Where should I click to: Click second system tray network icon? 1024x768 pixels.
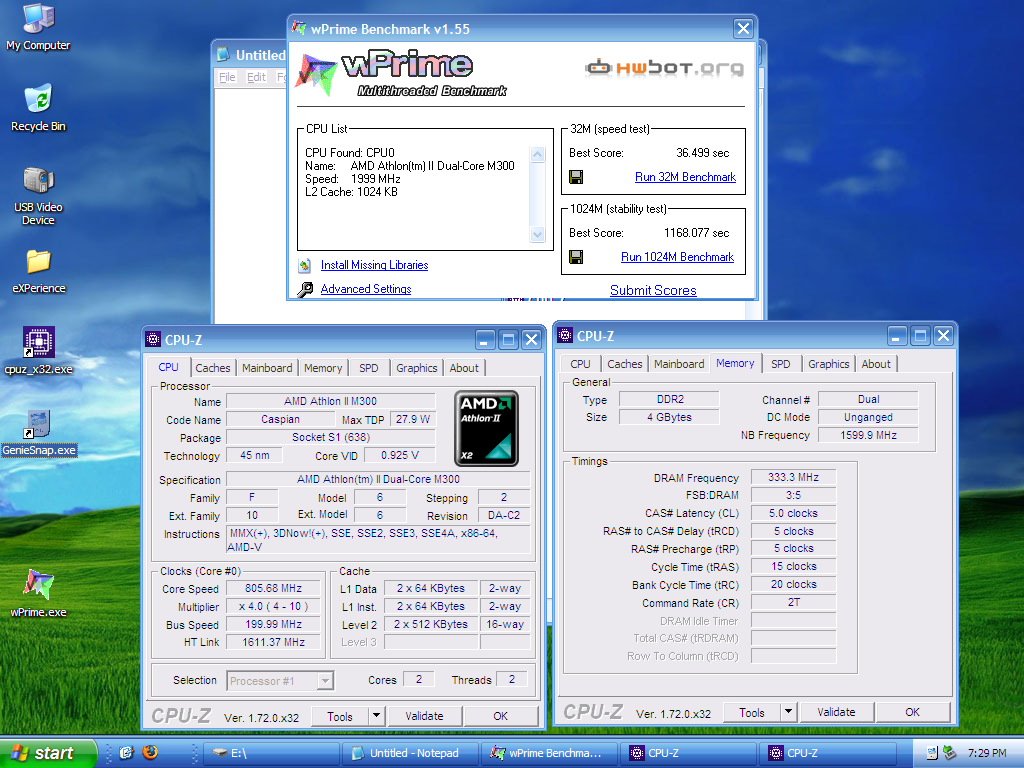tap(950, 753)
